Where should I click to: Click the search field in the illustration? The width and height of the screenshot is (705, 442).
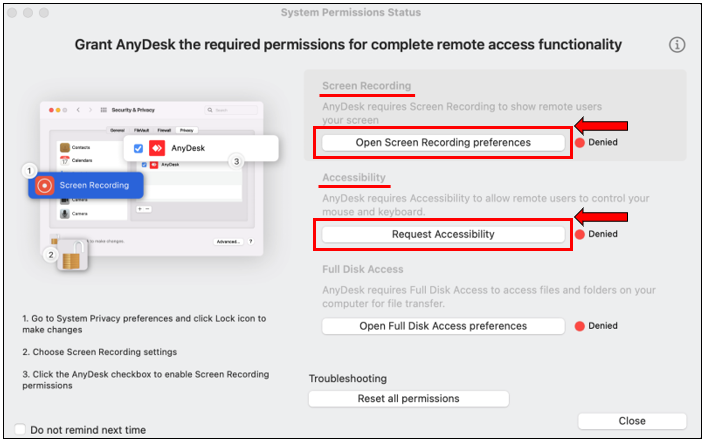coord(231,110)
